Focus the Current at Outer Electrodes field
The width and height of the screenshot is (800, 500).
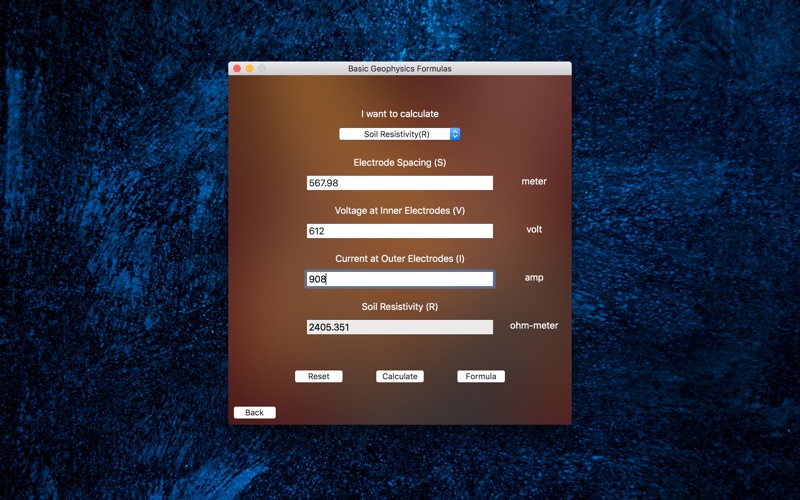coord(399,279)
